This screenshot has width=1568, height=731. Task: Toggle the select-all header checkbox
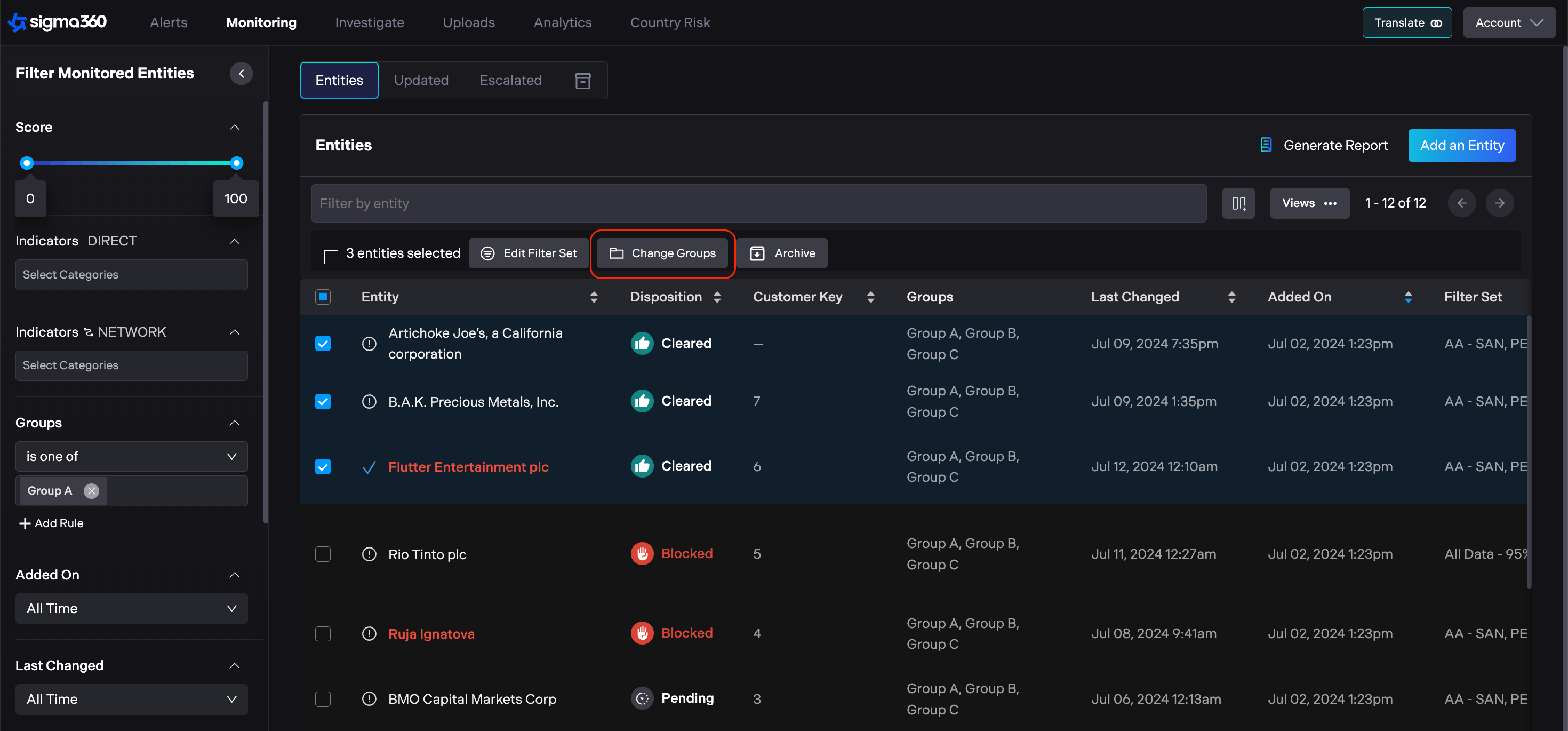pos(323,297)
